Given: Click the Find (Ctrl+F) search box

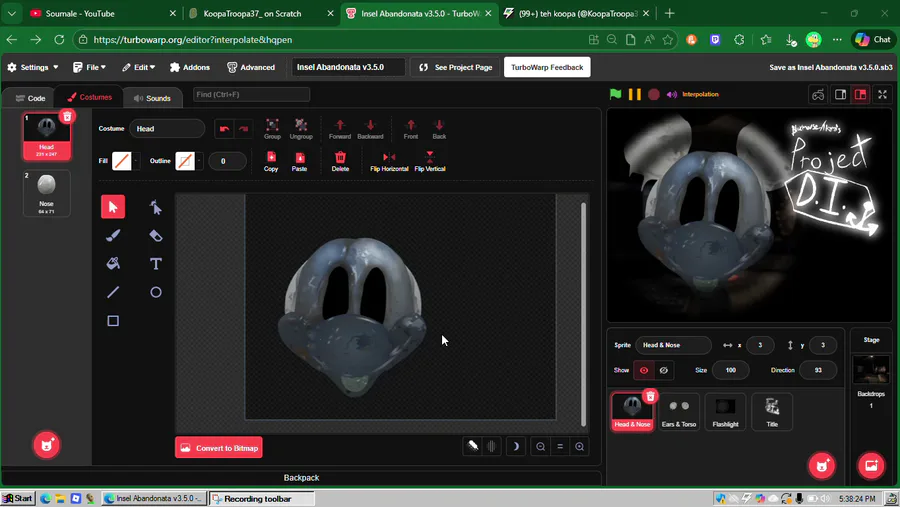Looking at the screenshot, I should tap(251, 94).
